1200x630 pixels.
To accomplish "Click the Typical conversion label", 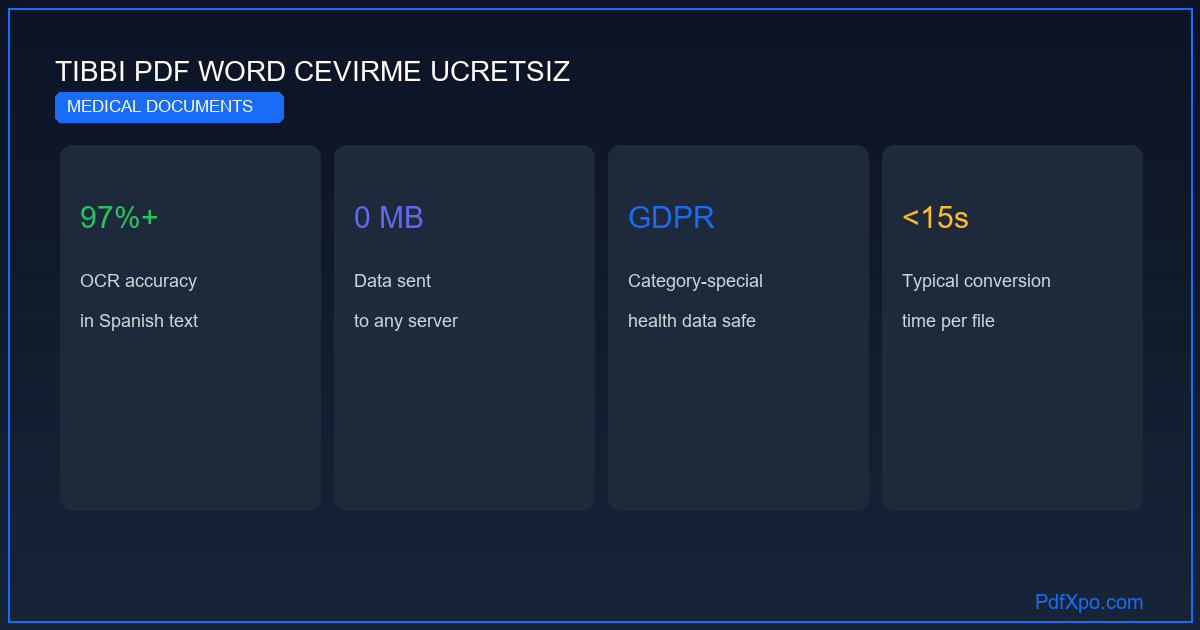I will [976, 281].
